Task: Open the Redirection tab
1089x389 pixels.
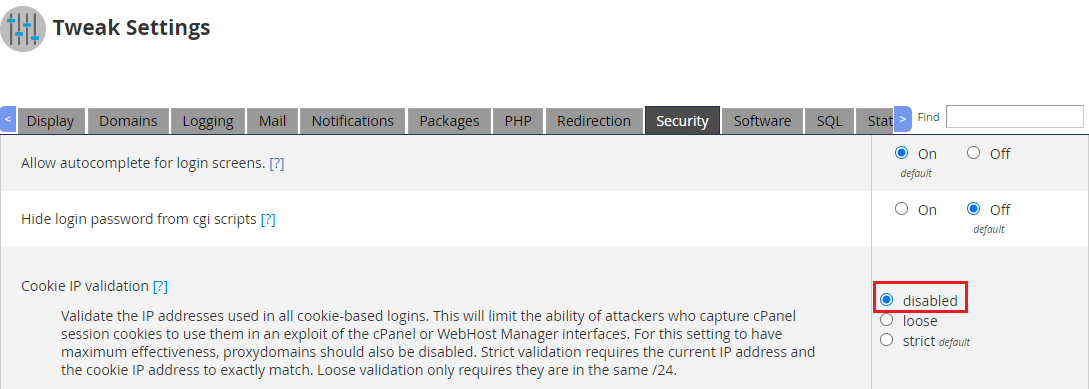Action: click(594, 121)
